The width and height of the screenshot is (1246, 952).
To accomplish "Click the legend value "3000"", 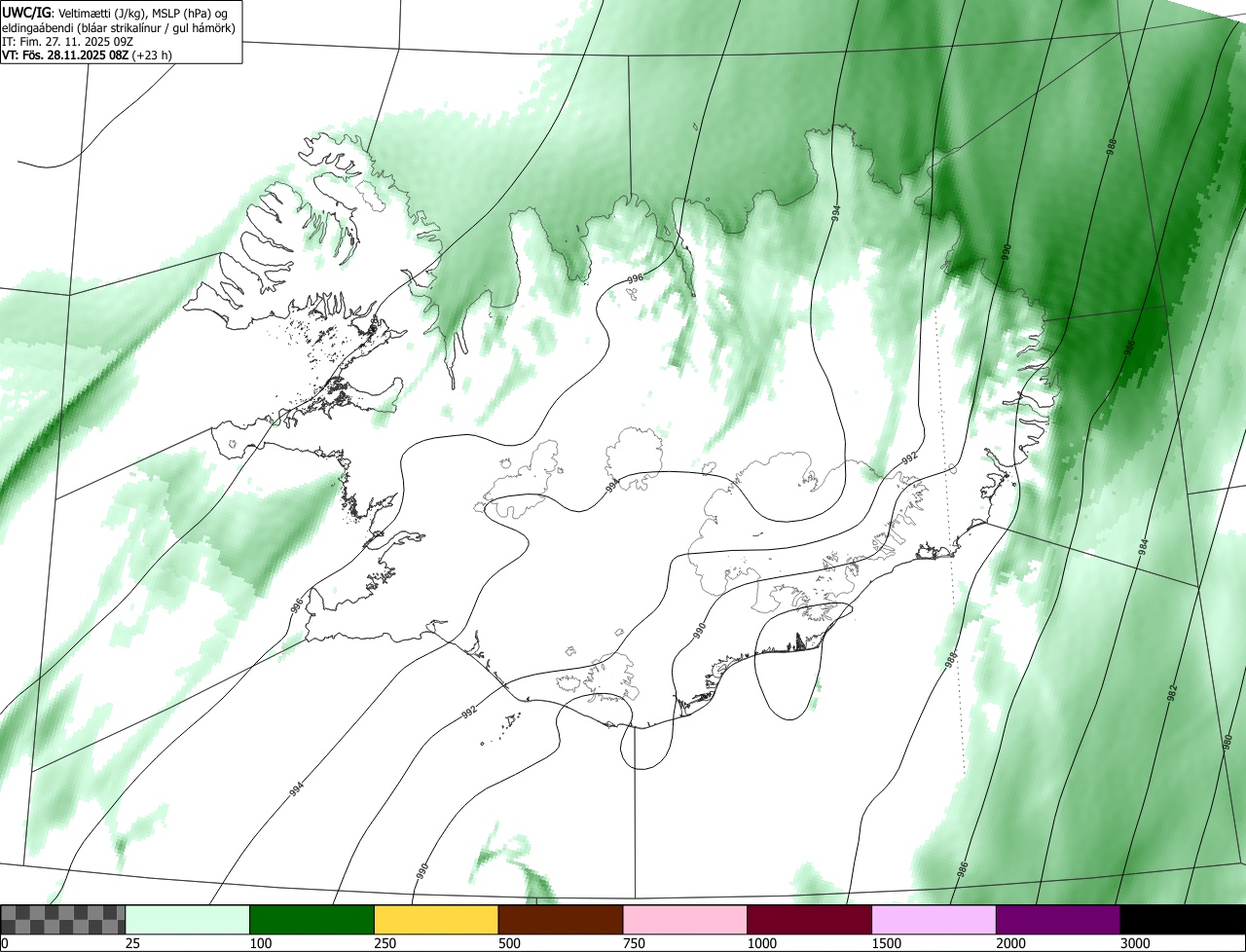I will (x=1135, y=944).
